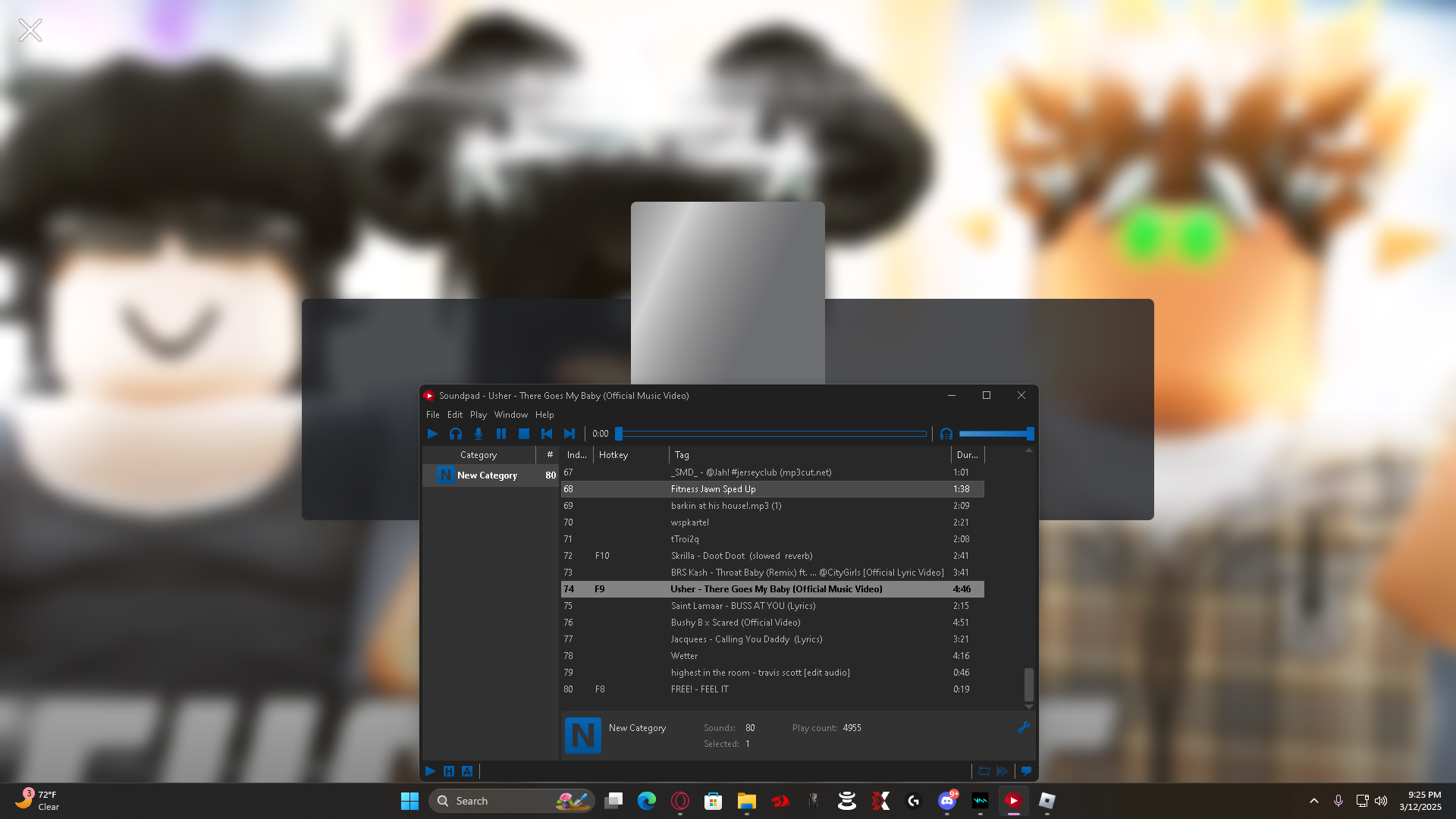1456x819 pixels.
Task: Click the microphone play icon in toolbar
Action: point(479,434)
